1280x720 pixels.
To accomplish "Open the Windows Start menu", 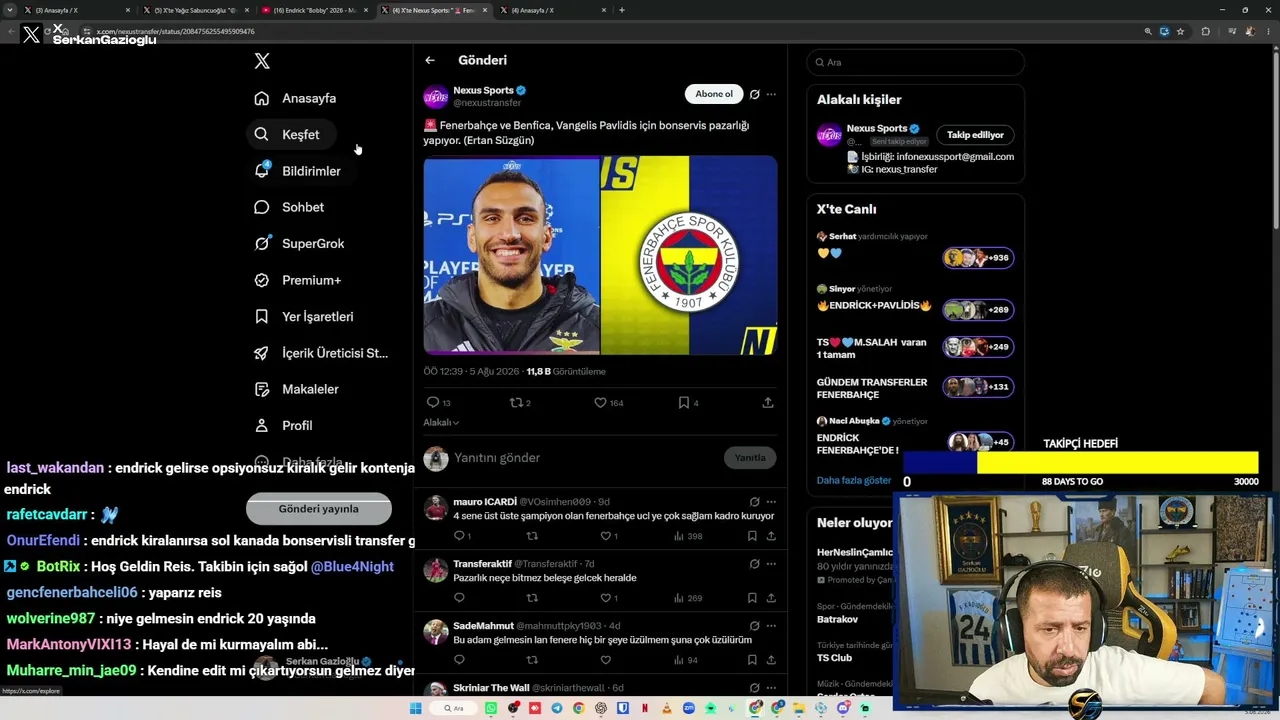I will pos(416,708).
